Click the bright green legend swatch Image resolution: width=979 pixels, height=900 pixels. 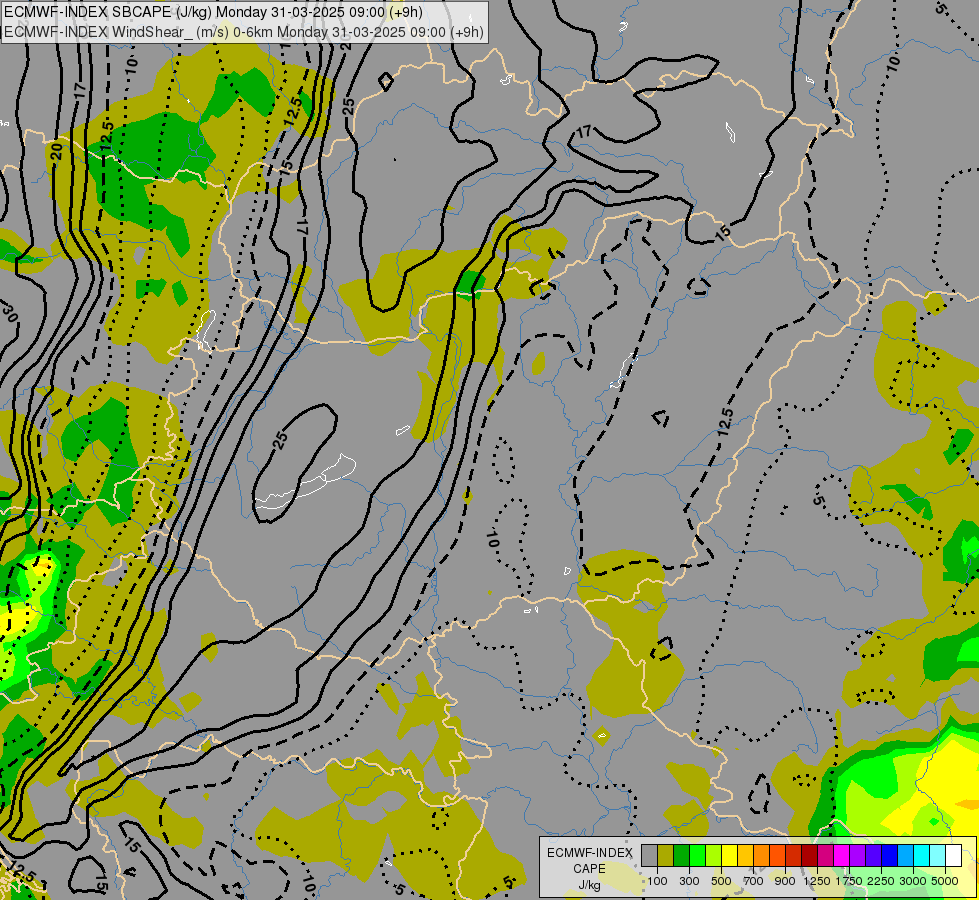(697, 856)
